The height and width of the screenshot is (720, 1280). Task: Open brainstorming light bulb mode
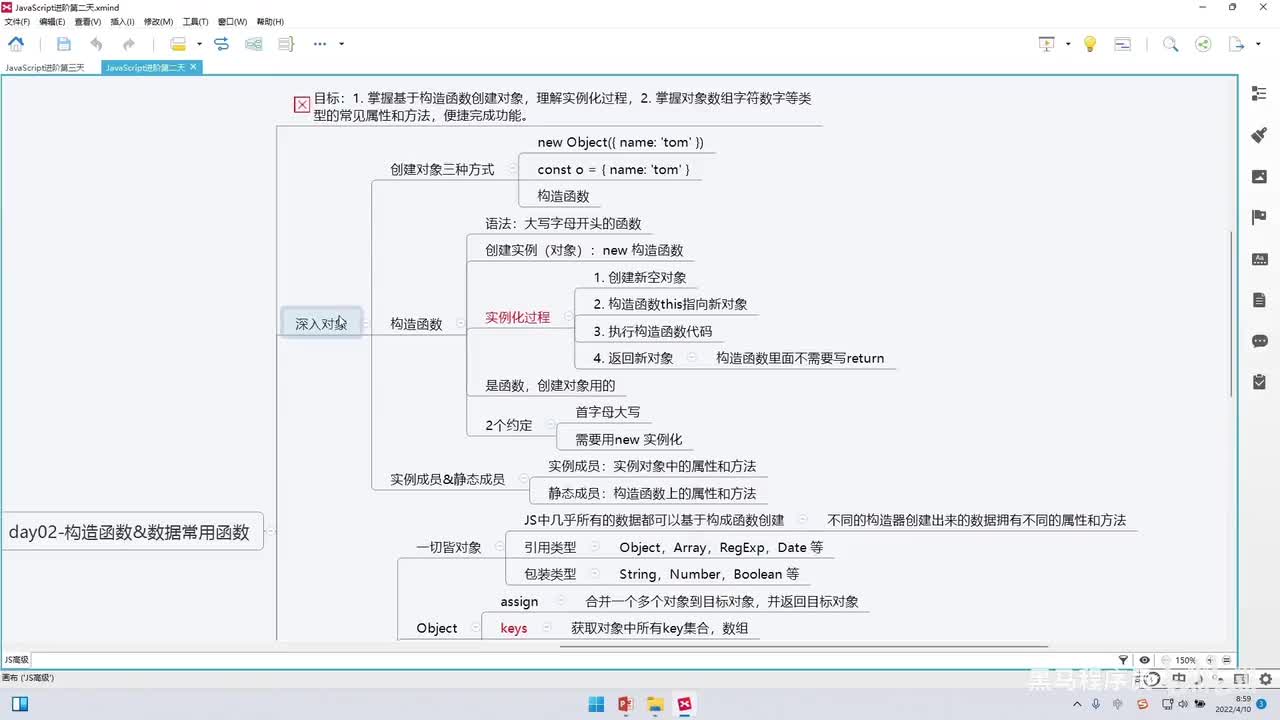click(x=1090, y=44)
